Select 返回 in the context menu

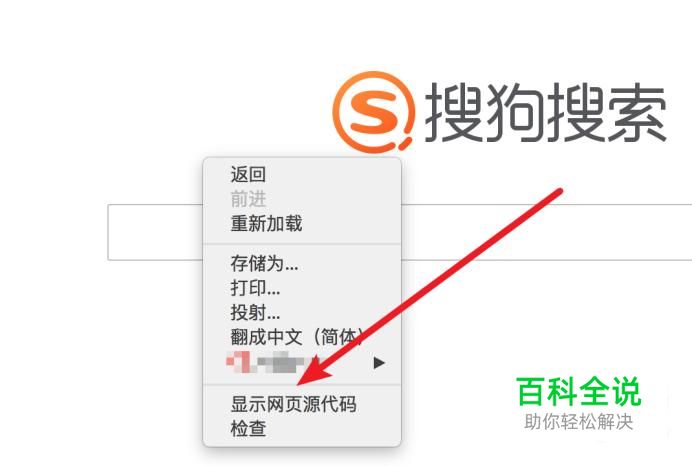coord(248,175)
